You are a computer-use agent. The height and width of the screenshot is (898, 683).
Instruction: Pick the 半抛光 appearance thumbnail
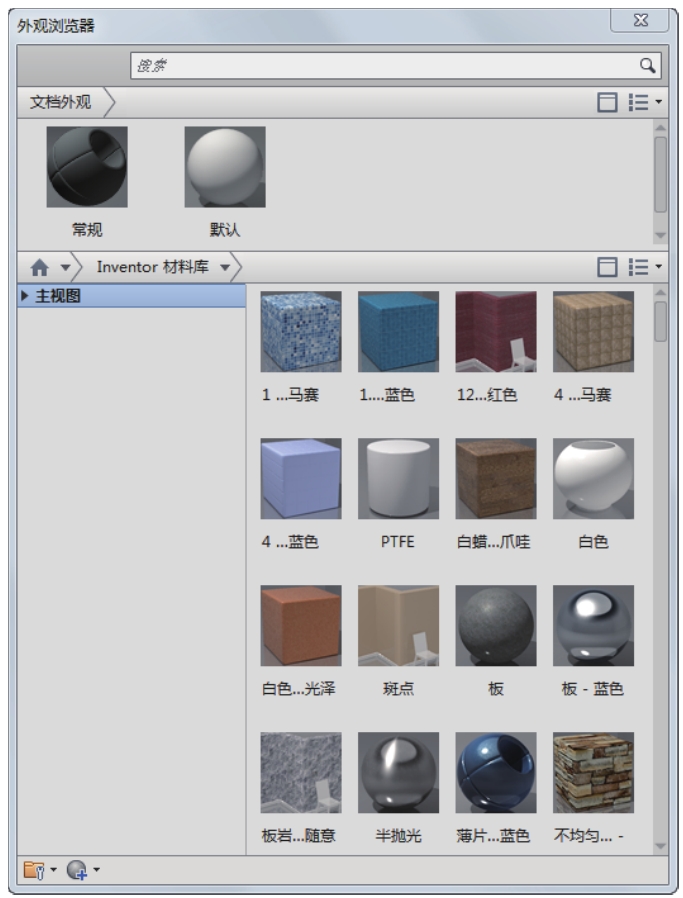click(398, 772)
